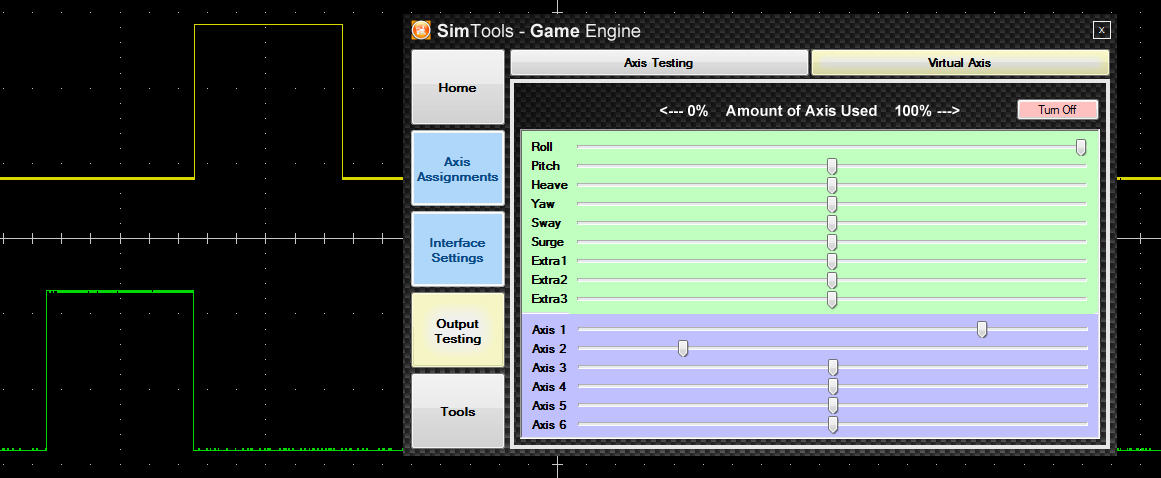Viewport: 1161px width, 478px height.
Task: Click the Axis 3 slider handle
Action: 832,368
